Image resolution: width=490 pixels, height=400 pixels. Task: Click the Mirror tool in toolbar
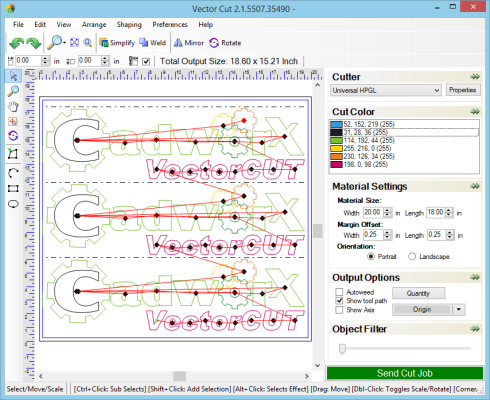[x=189, y=43]
